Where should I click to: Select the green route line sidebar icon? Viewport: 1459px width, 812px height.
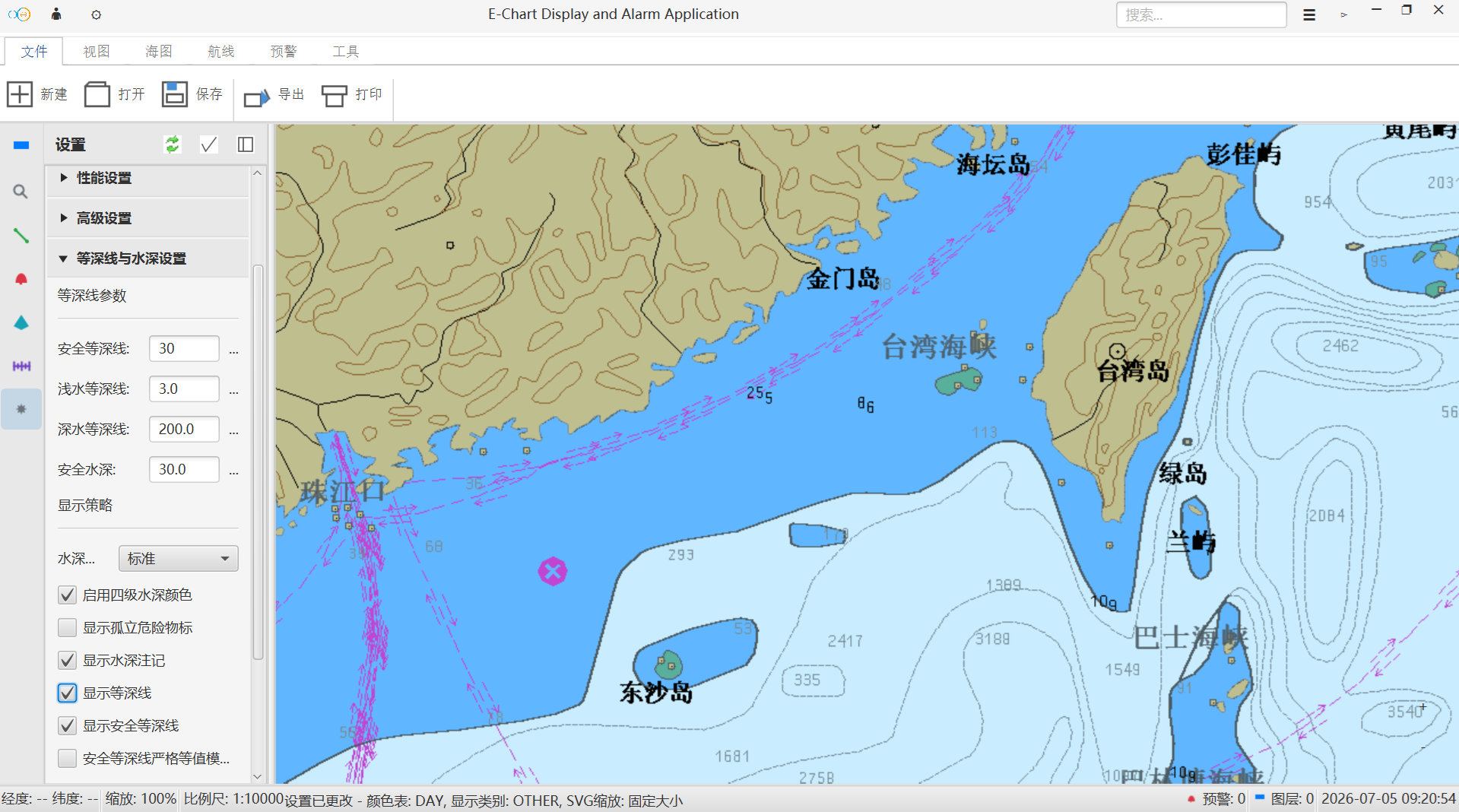click(x=21, y=236)
